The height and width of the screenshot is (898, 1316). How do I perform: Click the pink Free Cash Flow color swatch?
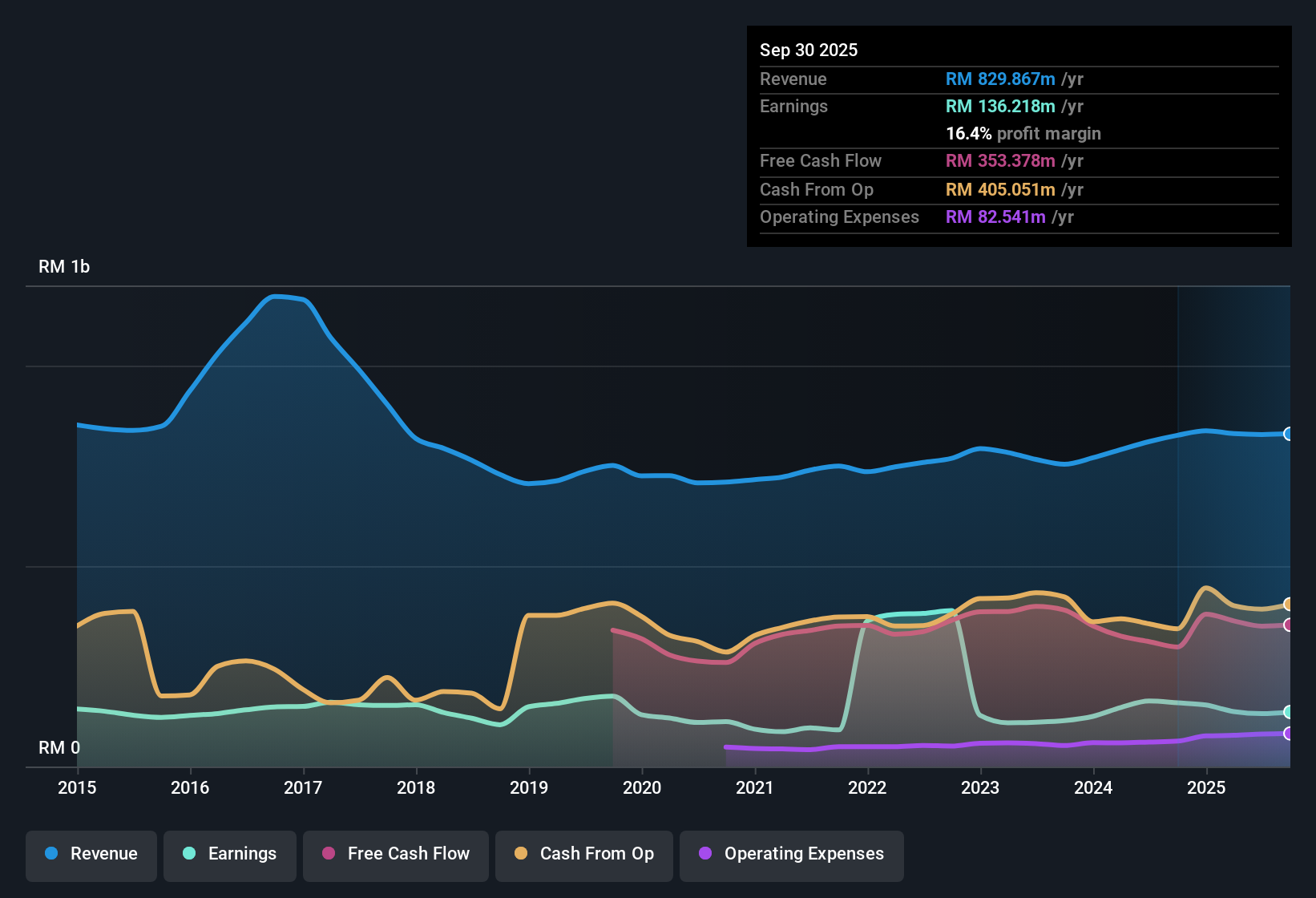coord(327,854)
